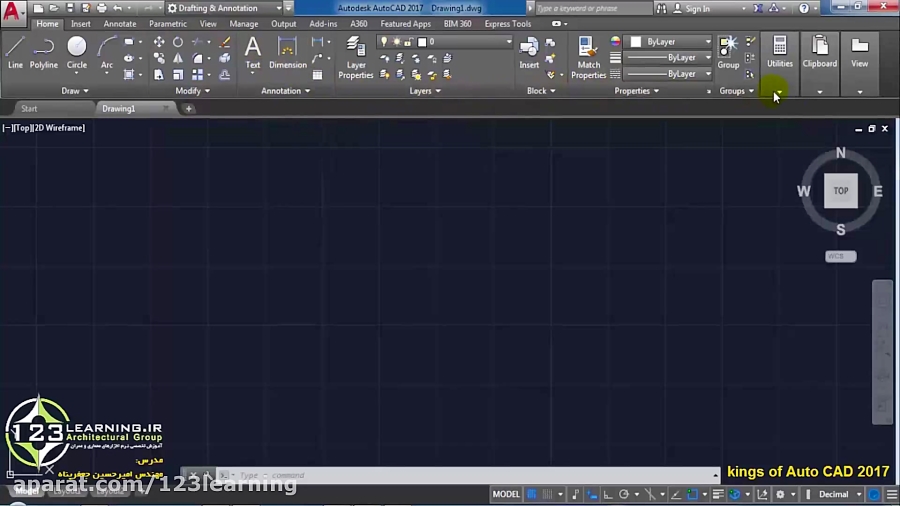Select the Dimension tool
Image resolution: width=900 pixels, height=506 pixels.
(288, 53)
